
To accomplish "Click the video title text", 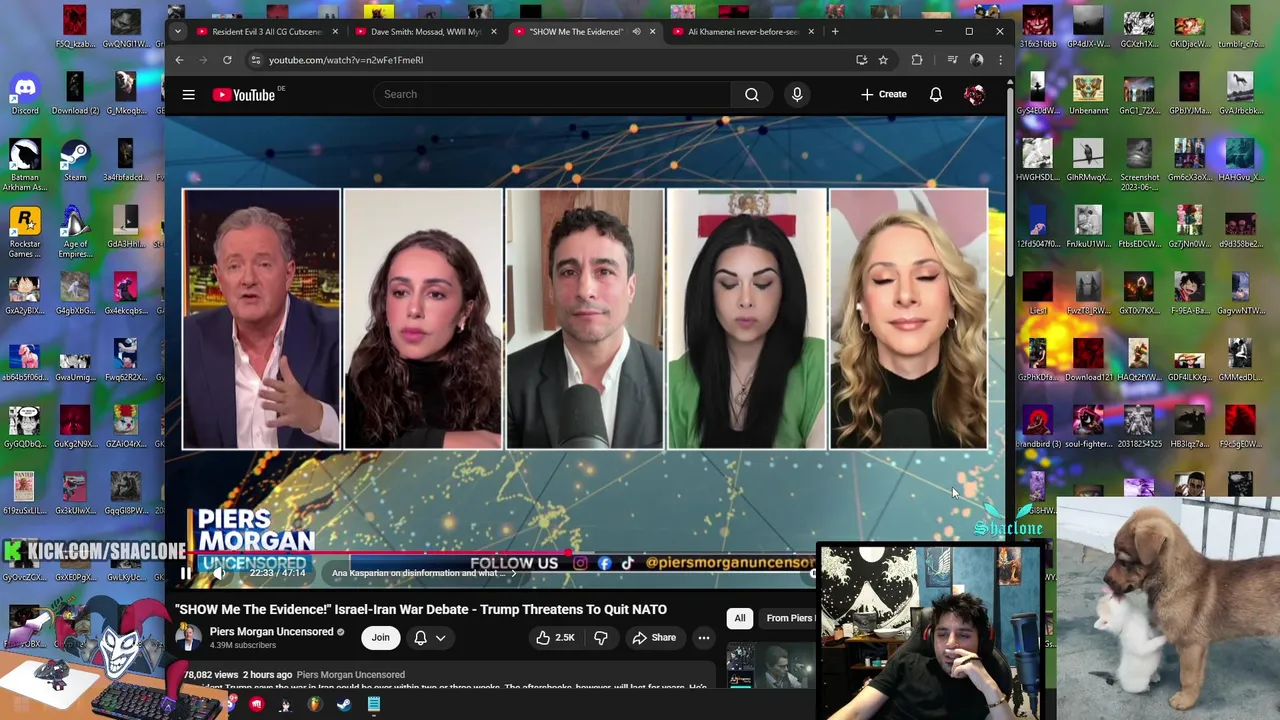I will pos(421,609).
